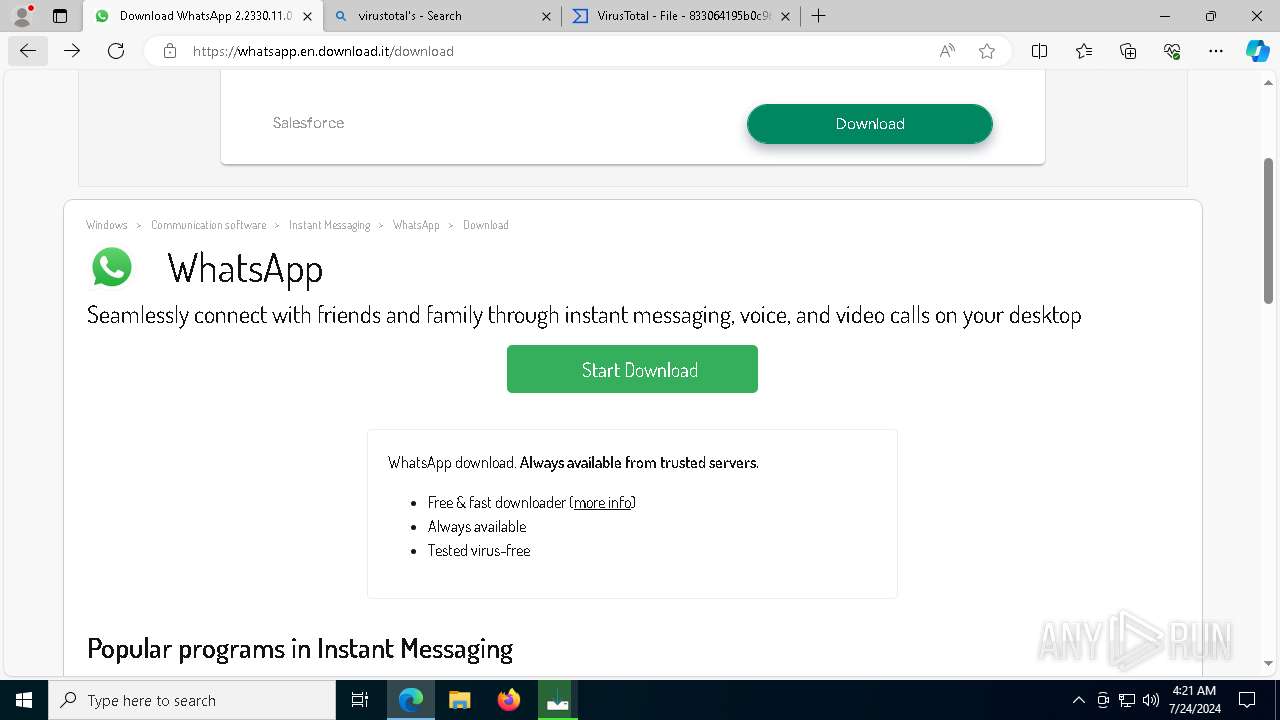Open network status tray icon

click(x=1127, y=700)
